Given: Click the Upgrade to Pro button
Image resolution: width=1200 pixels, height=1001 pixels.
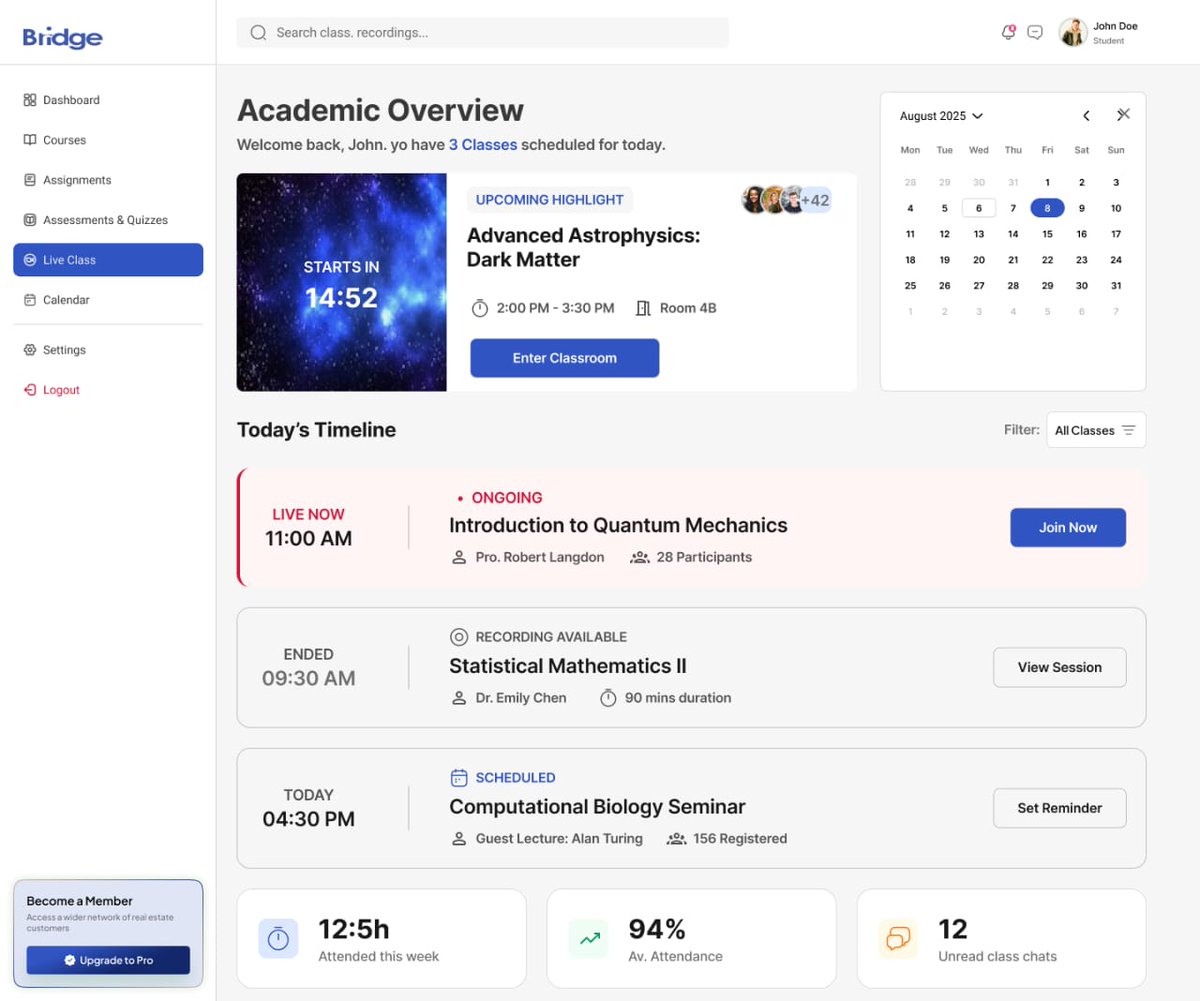Looking at the screenshot, I should (108, 960).
